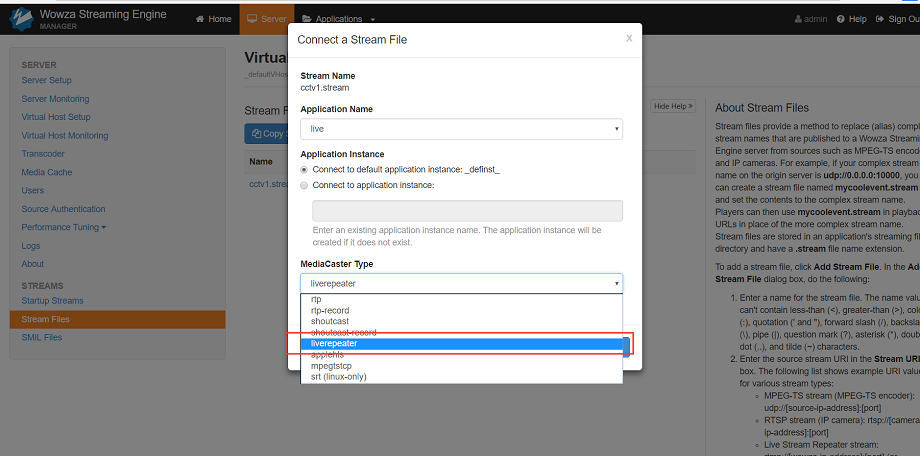Click the Hide Help button

tap(673, 106)
